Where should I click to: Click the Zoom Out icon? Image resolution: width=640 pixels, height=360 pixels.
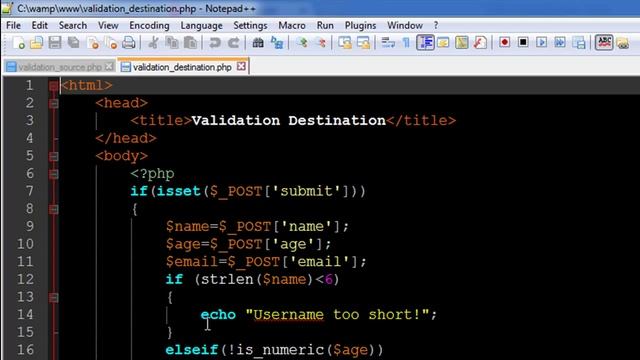tap(321, 42)
